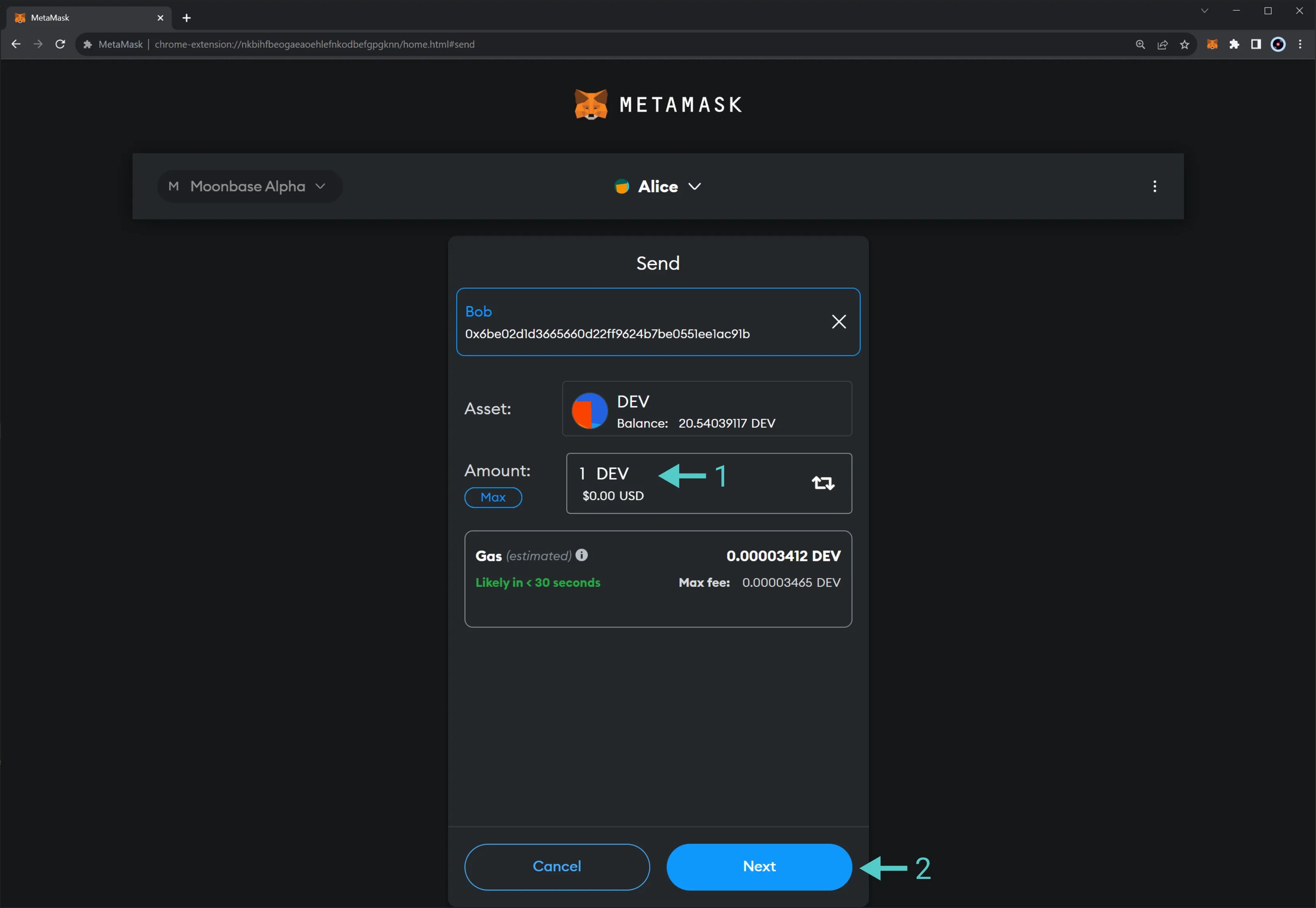This screenshot has height=908, width=1316.
Task: Click the Alice account avatar
Action: [x=621, y=186]
